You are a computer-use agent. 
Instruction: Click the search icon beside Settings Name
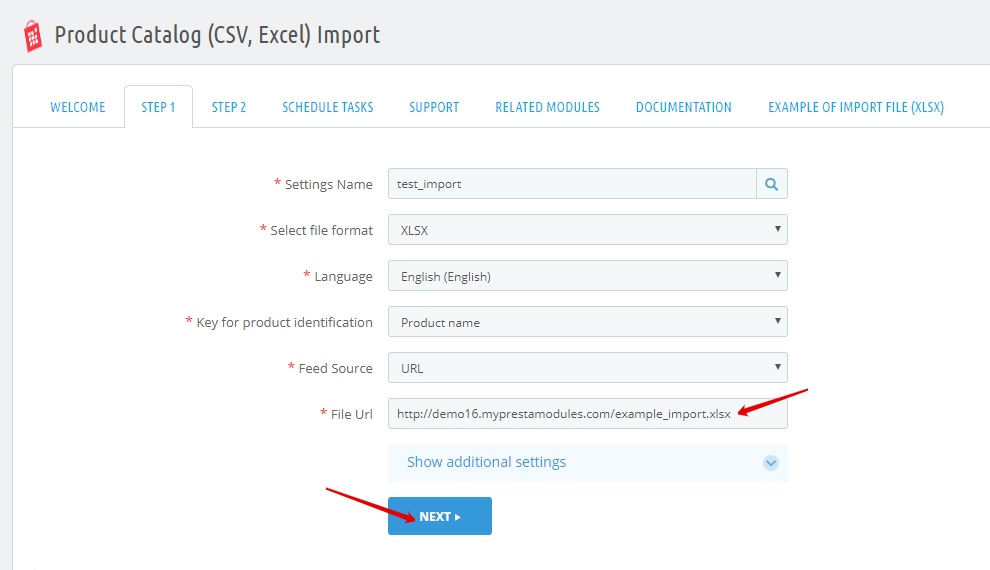click(x=772, y=184)
